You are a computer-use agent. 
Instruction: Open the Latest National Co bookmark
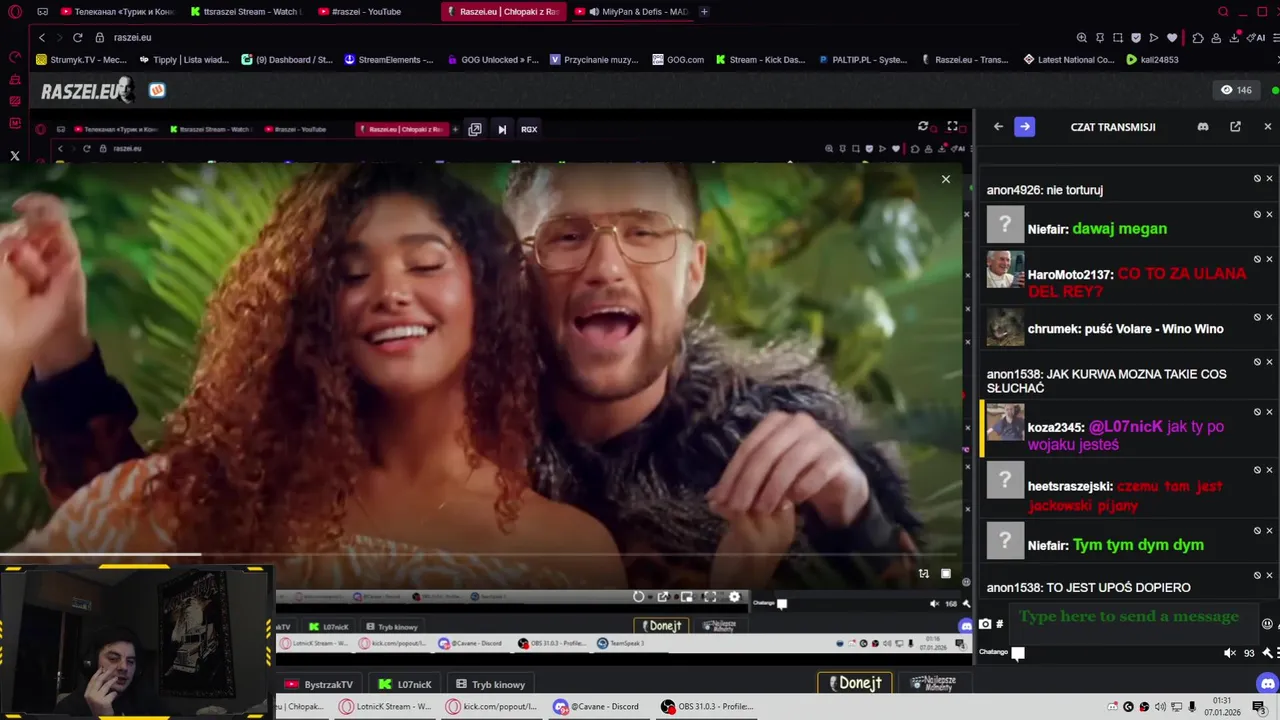[1069, 59]
